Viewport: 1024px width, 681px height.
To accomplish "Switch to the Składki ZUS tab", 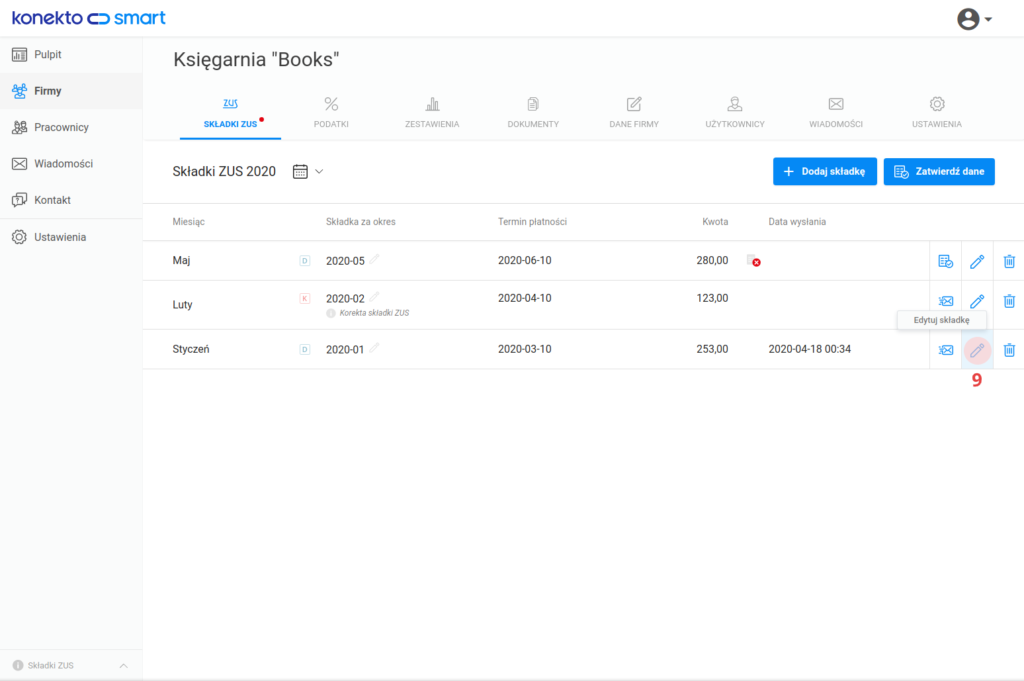I will 231,112.
